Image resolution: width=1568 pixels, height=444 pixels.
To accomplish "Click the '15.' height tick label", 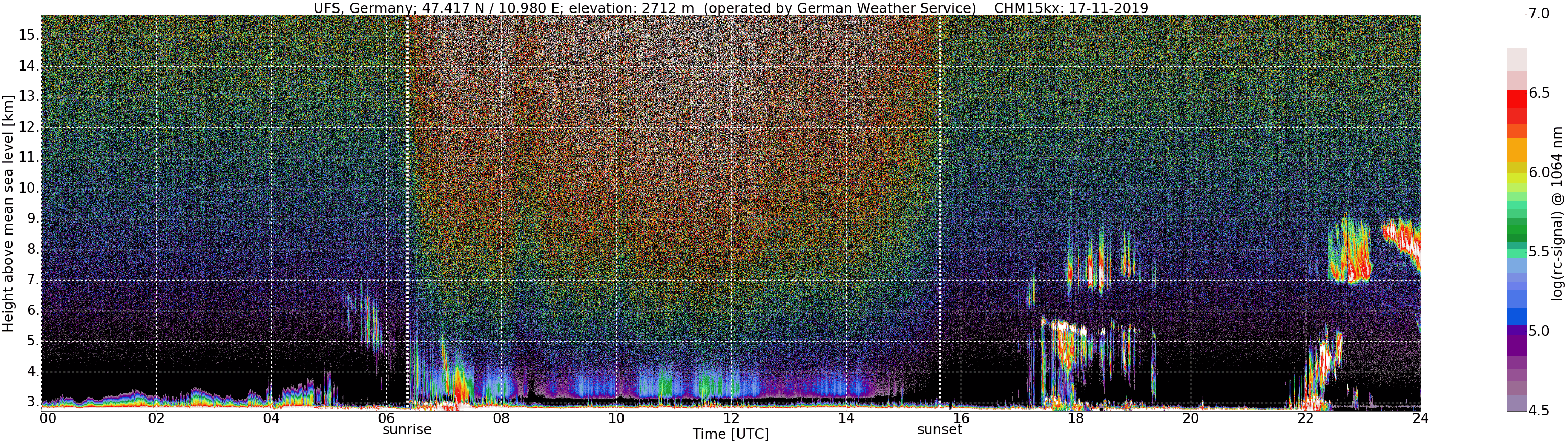I will pyautogui.click(x=29, y=36).
